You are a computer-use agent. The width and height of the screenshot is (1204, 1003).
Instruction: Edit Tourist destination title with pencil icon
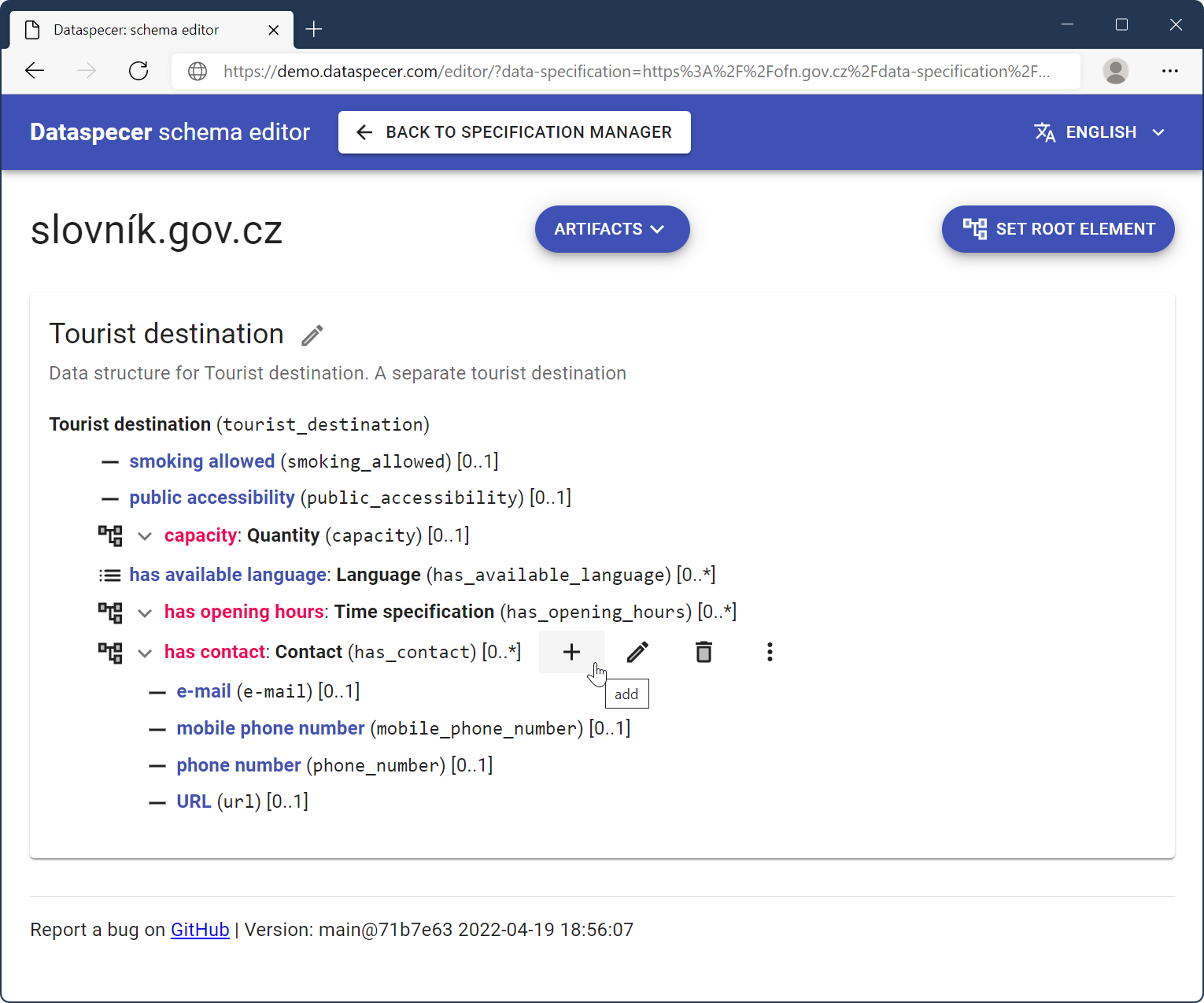(312, 335)
